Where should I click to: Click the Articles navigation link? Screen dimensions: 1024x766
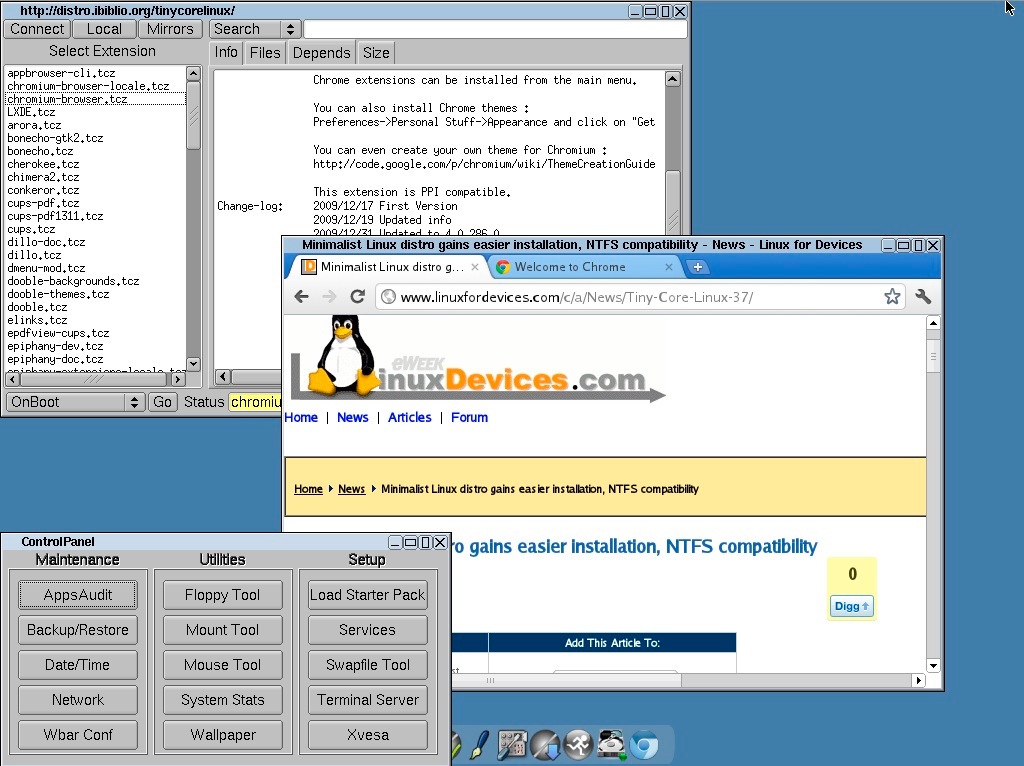[x=409, y=417]
